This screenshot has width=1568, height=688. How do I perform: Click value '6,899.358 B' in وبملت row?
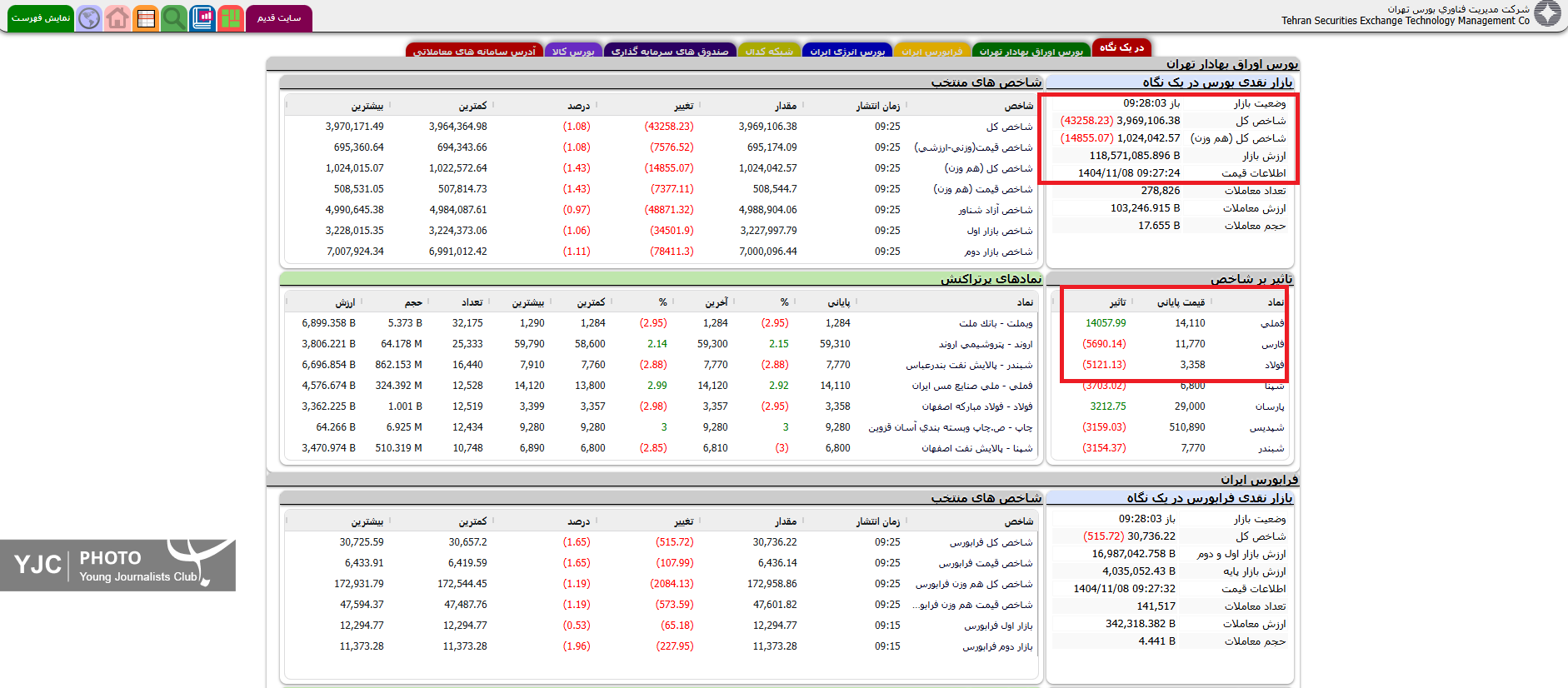328,323
